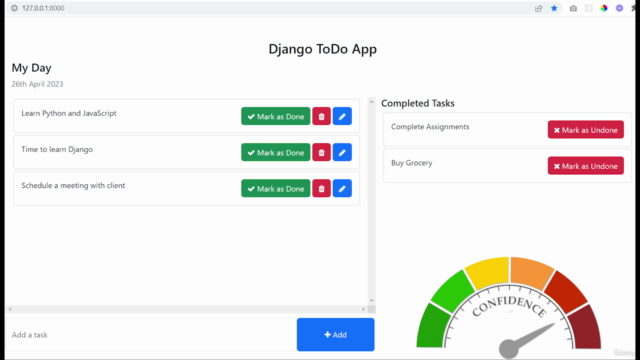Click the 26th April 2023 date text

click(37, 84)
